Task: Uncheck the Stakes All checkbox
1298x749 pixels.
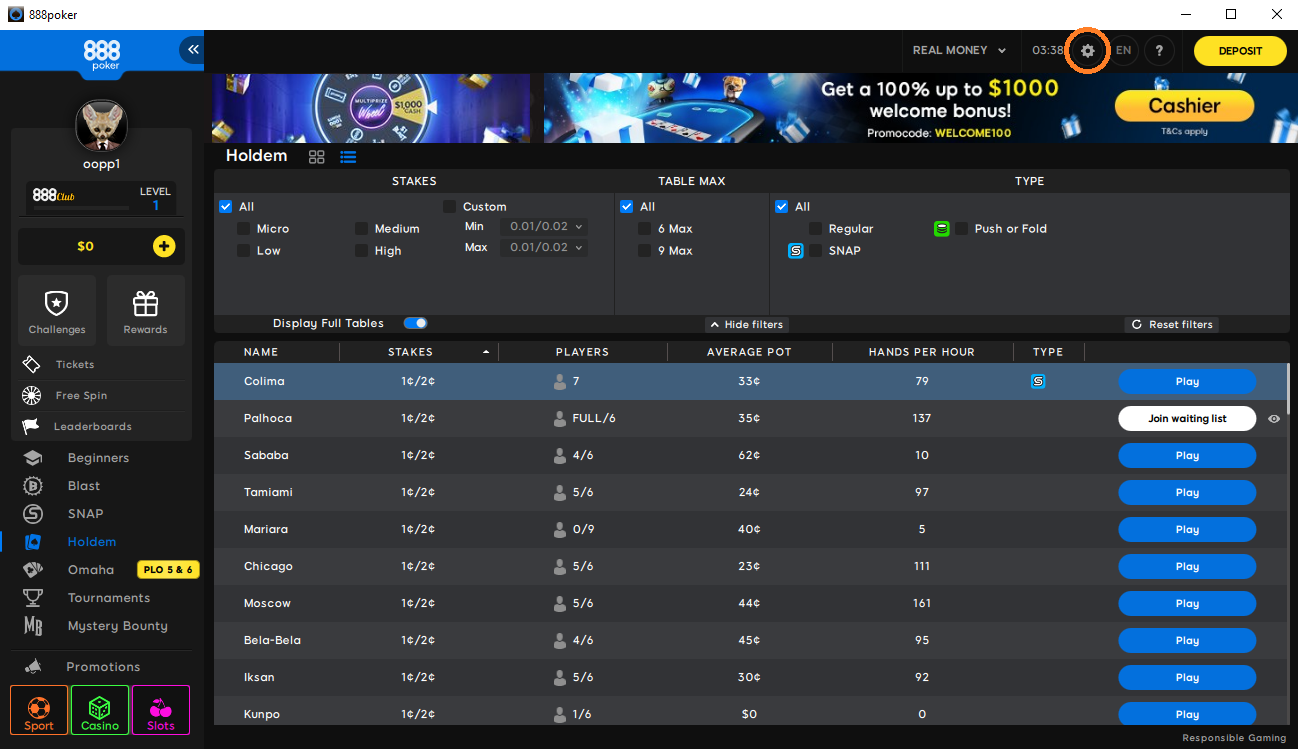Action: point(226,206)
